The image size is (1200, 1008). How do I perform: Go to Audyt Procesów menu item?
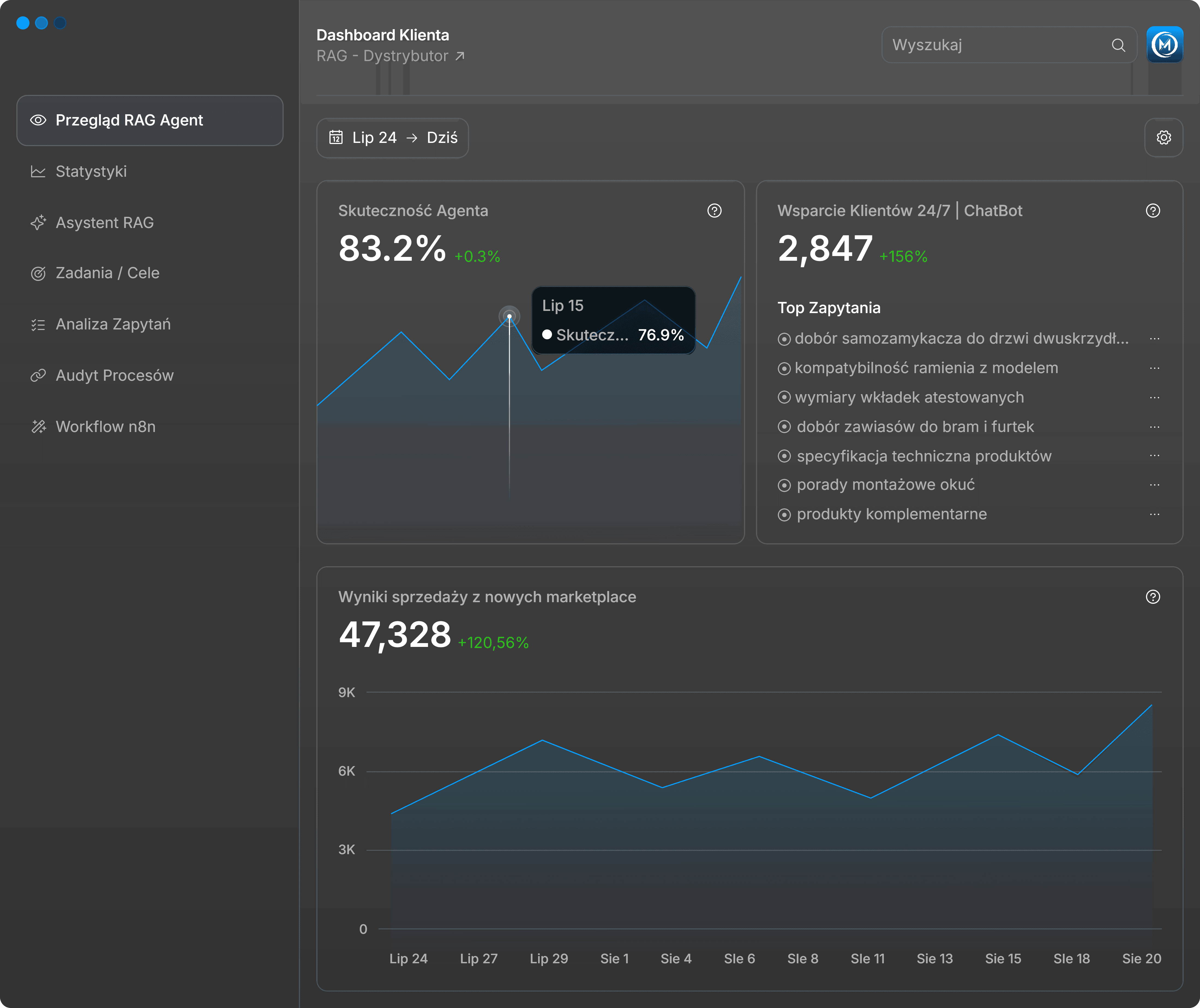114,376
